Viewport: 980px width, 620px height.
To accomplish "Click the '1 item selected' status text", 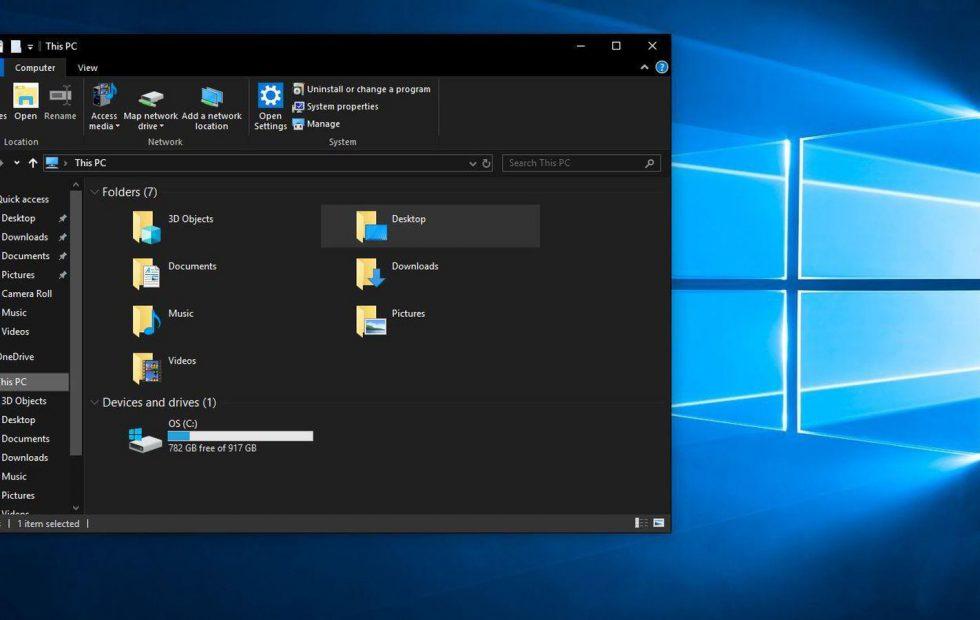I will point(48,524).
